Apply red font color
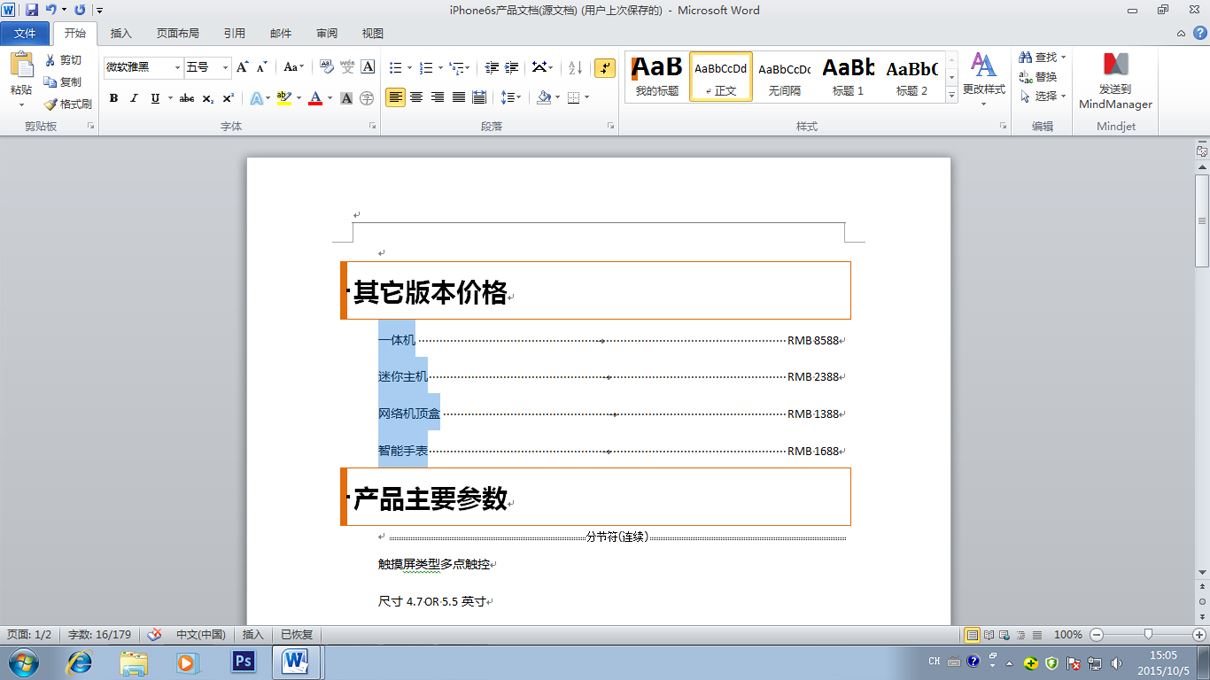1210x680 pixels. pyautogui.click(x=315, y=98)
